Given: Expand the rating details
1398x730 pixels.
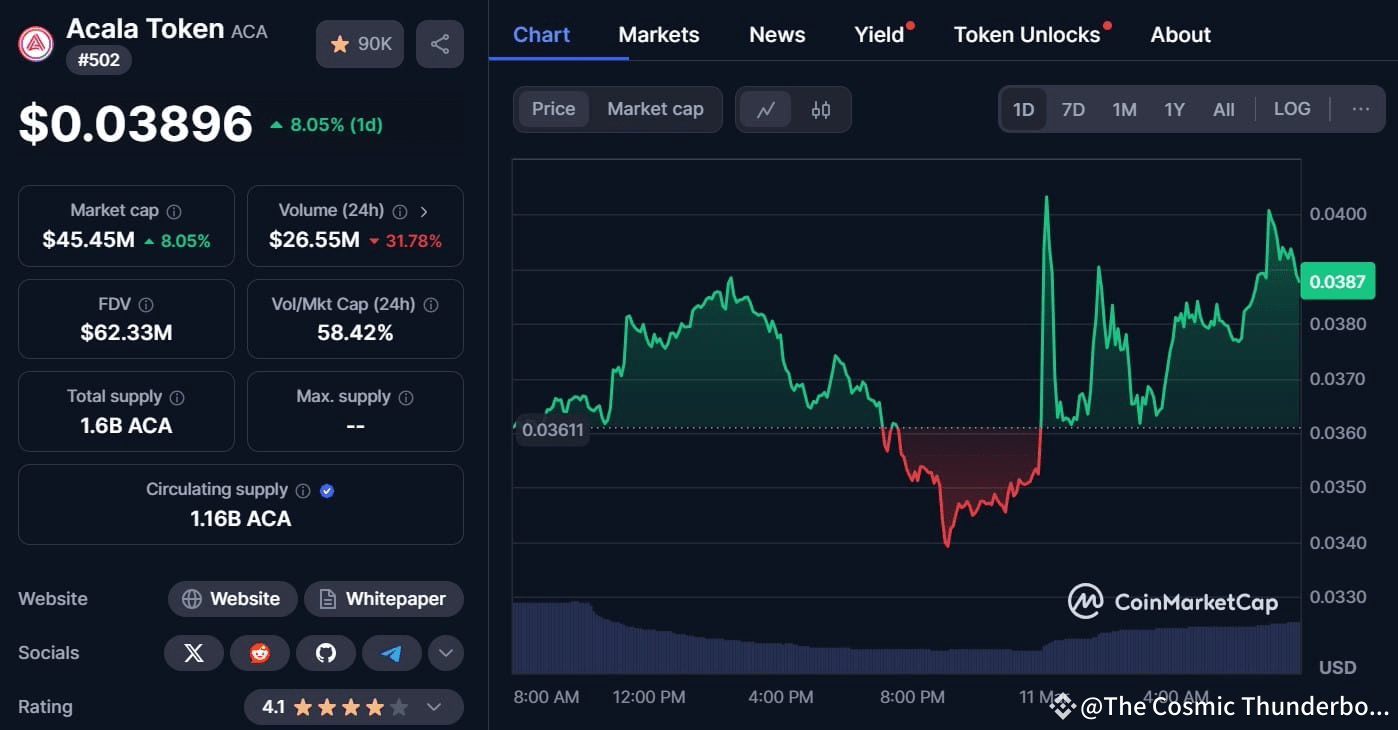Looking at the screenshot, I should (x=434, y=706).
